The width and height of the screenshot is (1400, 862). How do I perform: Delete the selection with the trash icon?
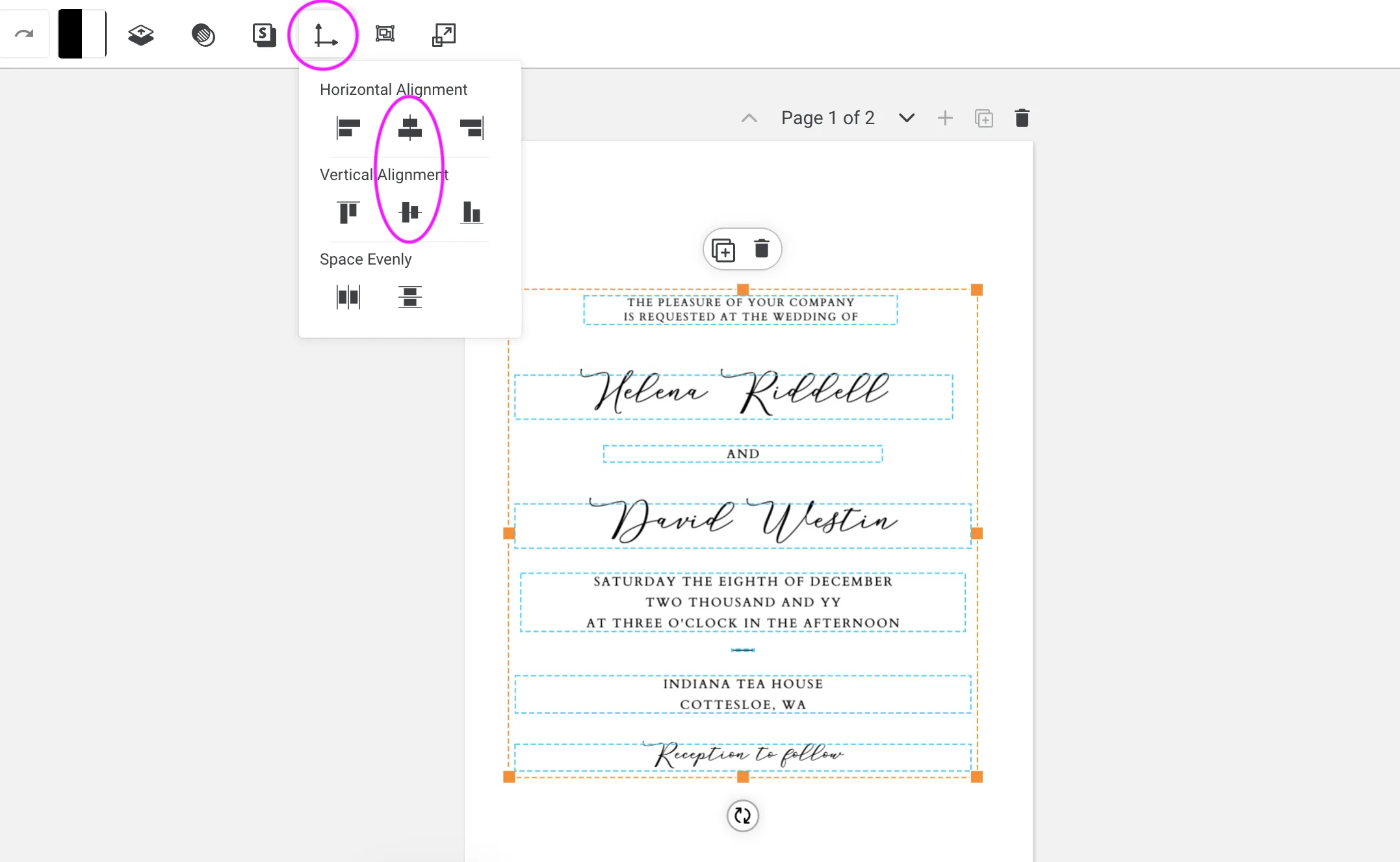(761, 249)
